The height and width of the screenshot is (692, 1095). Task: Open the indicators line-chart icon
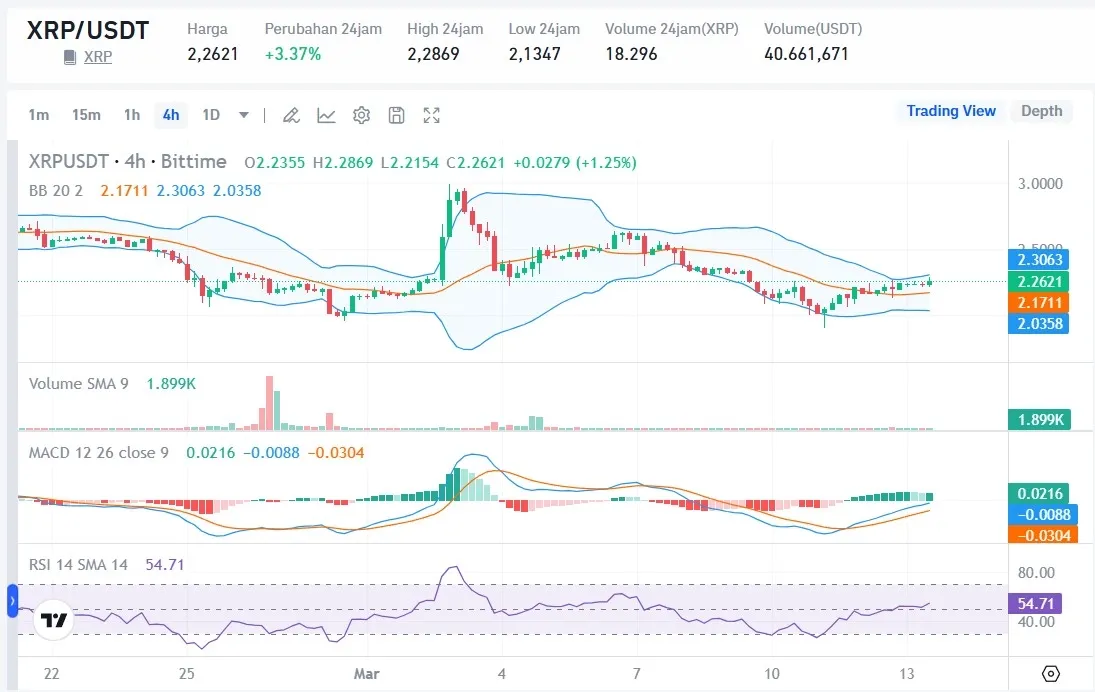326,115
